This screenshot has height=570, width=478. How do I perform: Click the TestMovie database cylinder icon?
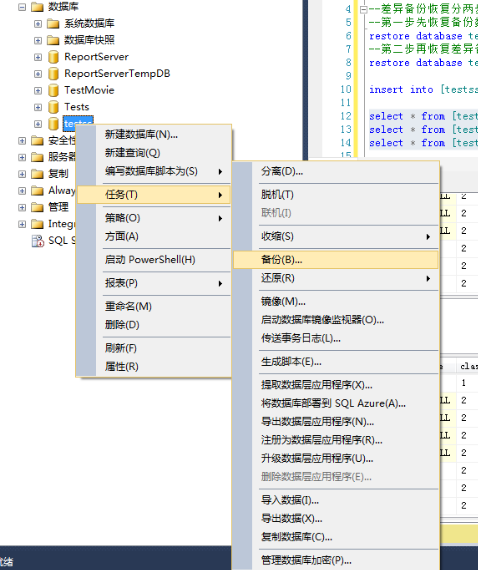53,91
